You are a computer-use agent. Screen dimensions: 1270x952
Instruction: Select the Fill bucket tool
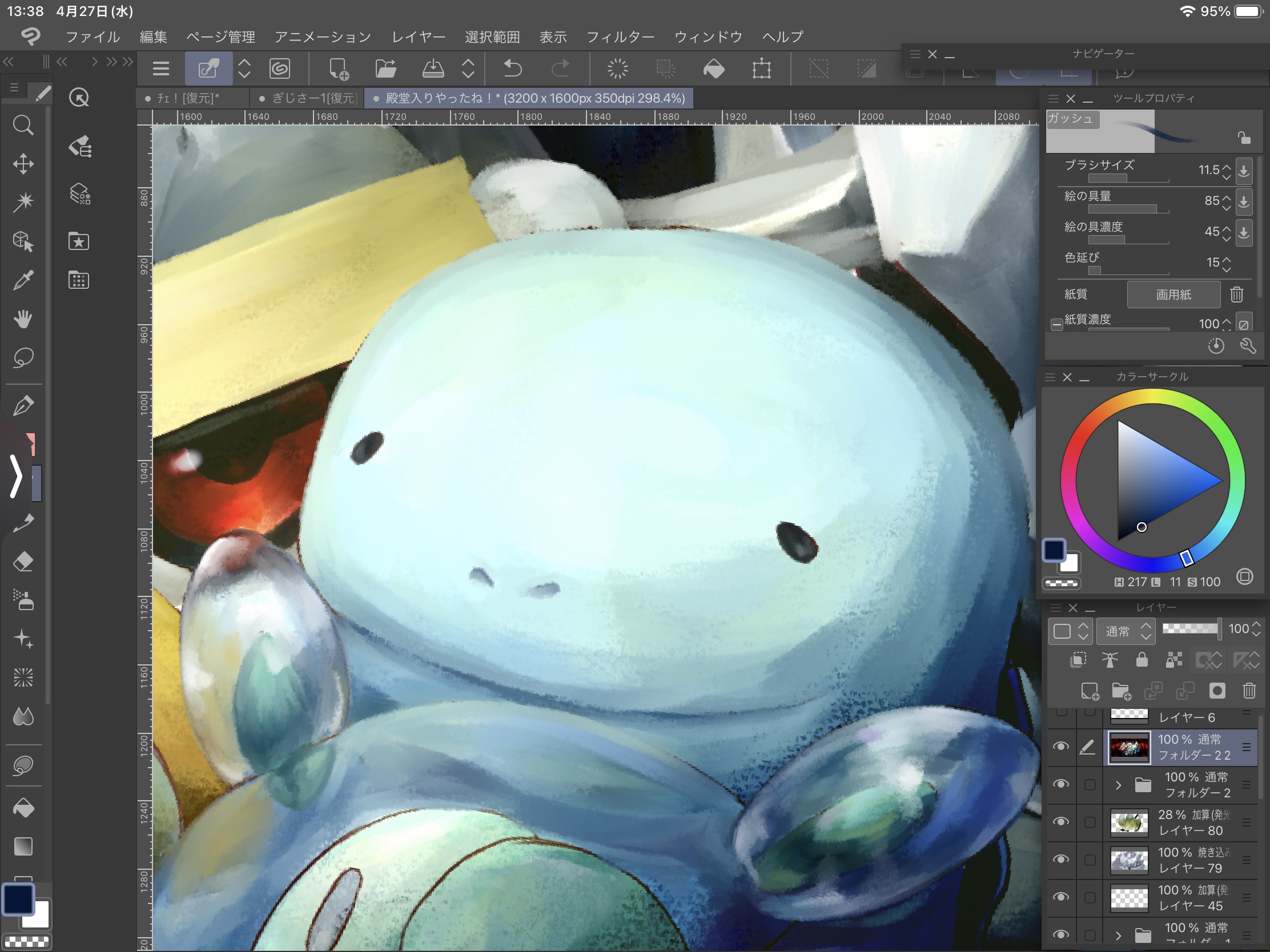[23, 808]
